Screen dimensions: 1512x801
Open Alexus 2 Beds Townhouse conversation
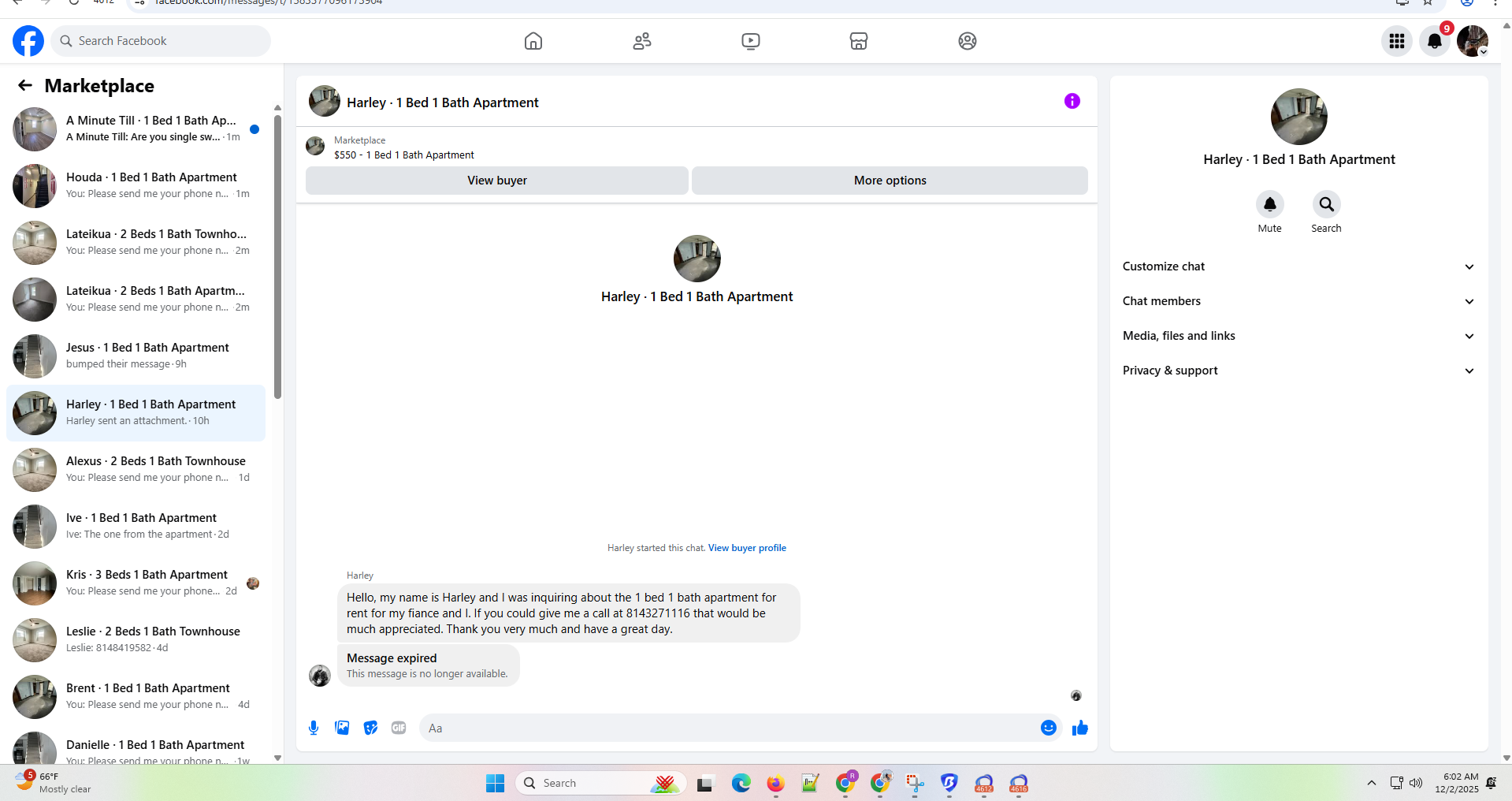click(x=136, y=470)
